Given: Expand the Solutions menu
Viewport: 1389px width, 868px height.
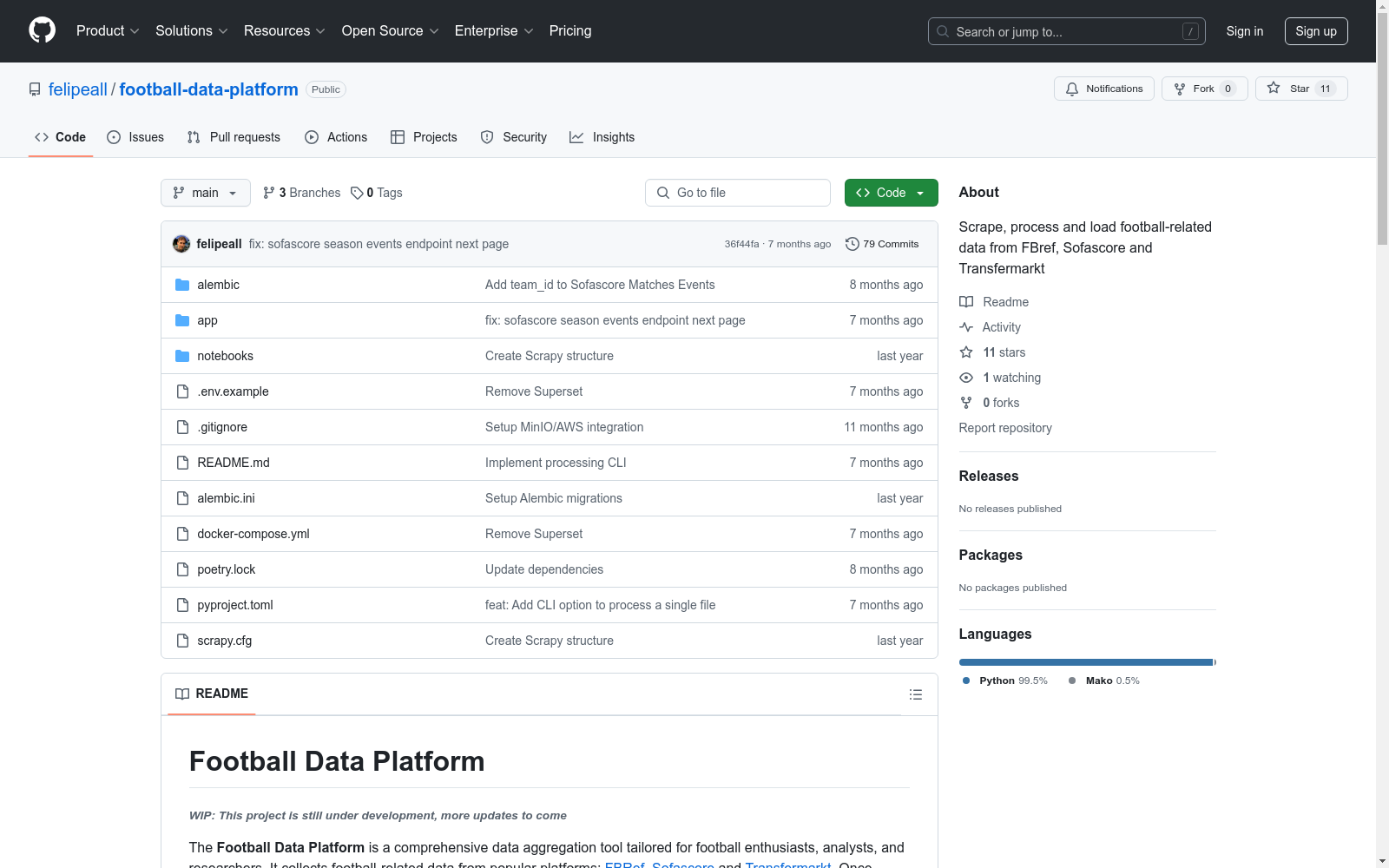Looking at the screenshot, I should pos(192,30).
